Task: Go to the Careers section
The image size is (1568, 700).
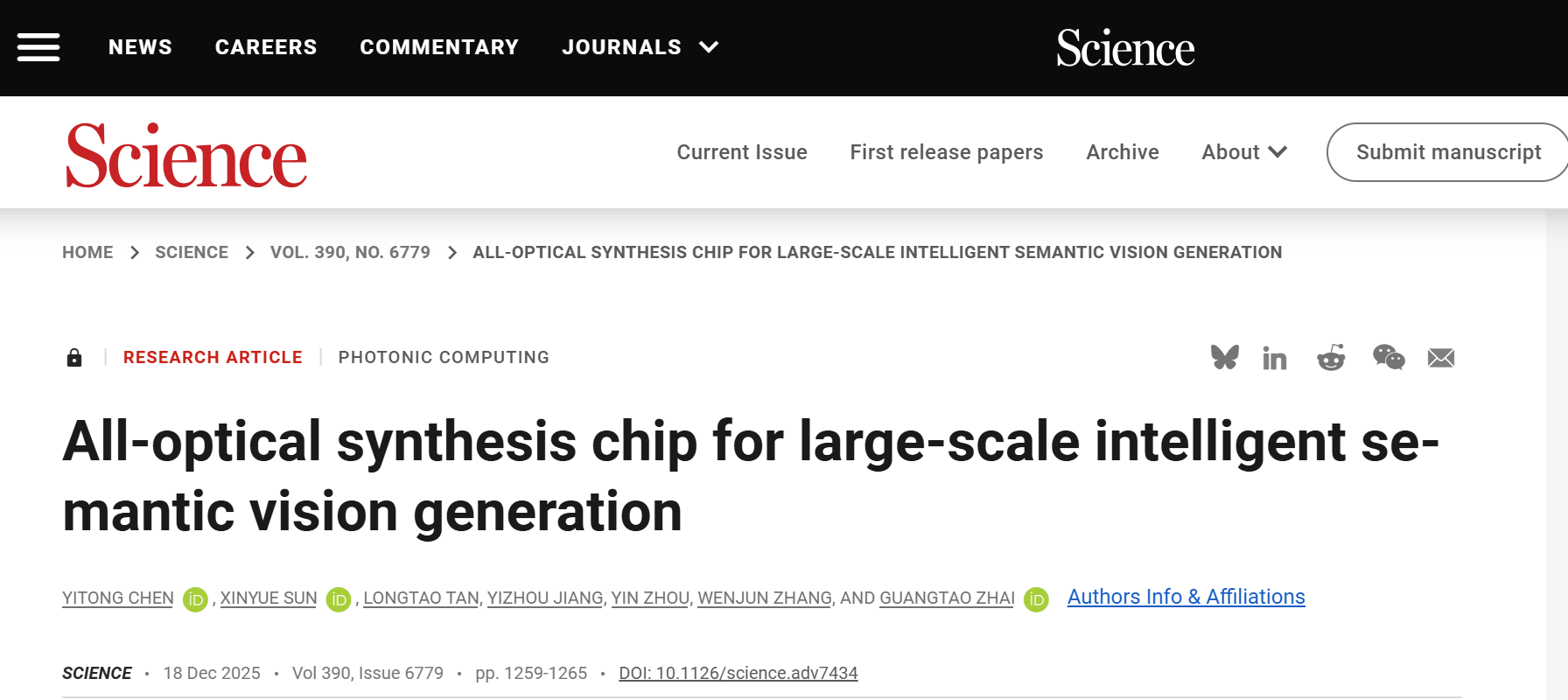Action: pos(266,47)
